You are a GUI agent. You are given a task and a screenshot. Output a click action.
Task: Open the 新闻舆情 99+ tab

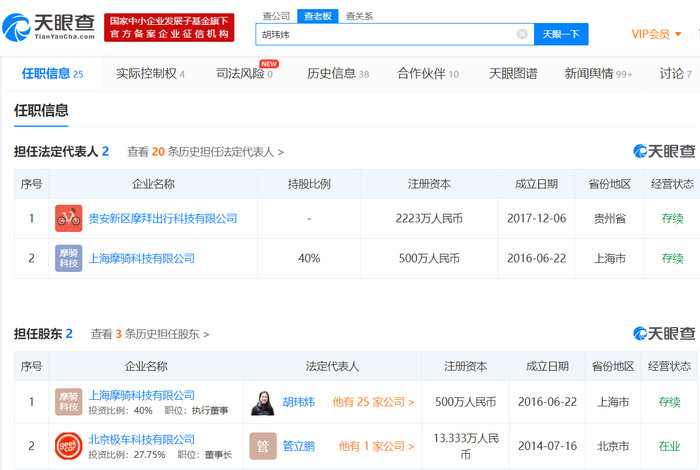pos(598,74)
